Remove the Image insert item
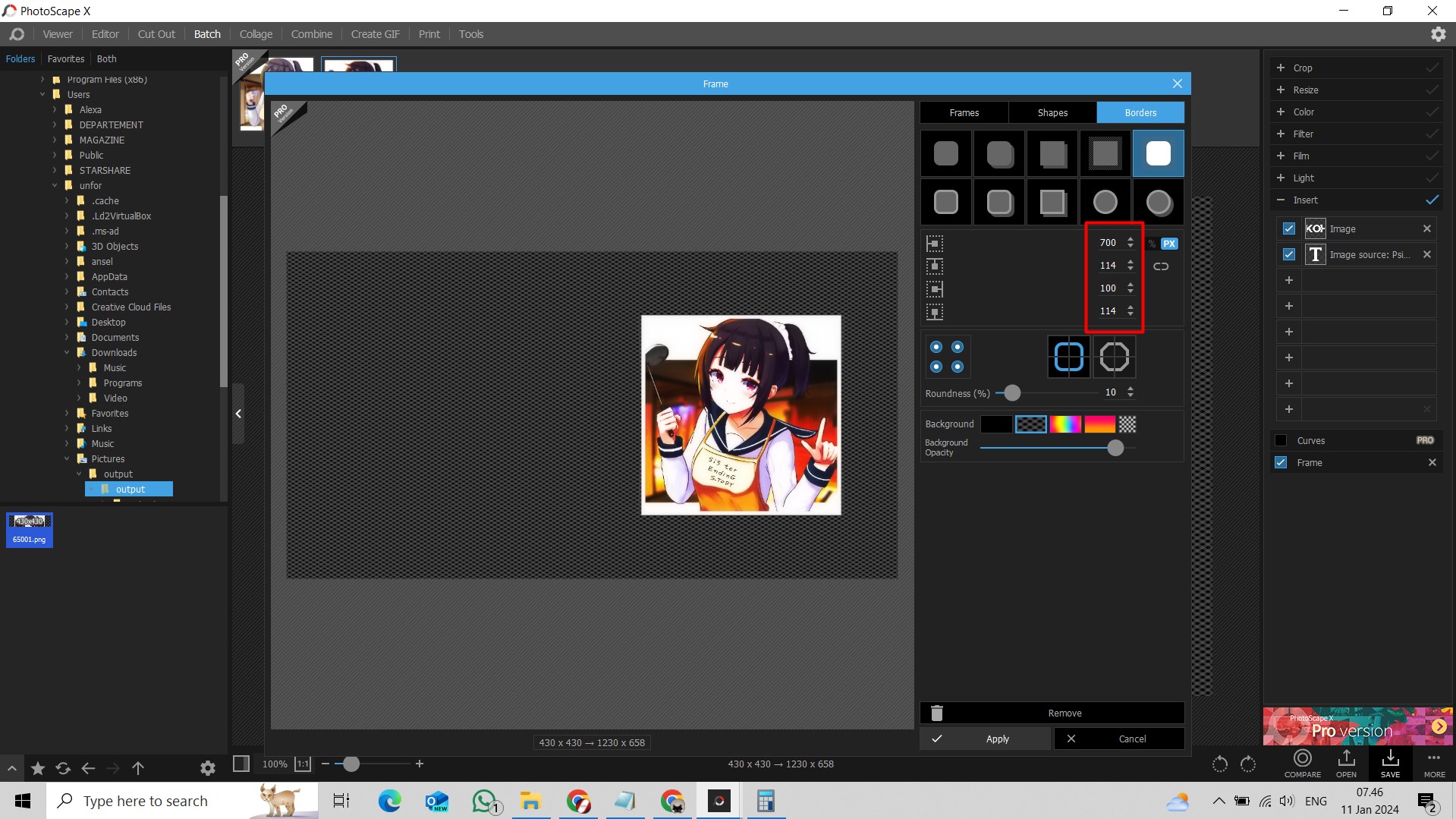1456x819 pixels. point(1426,228)
